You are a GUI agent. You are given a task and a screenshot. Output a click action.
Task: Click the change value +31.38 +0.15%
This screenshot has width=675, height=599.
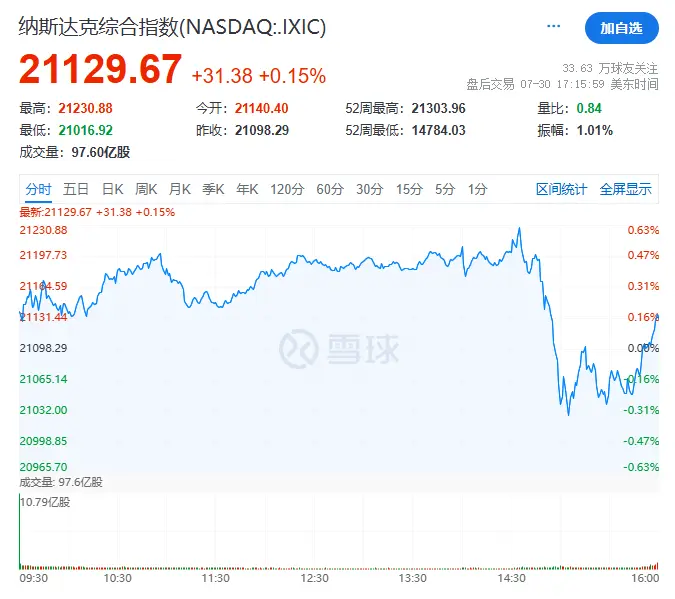pos(259,76)
